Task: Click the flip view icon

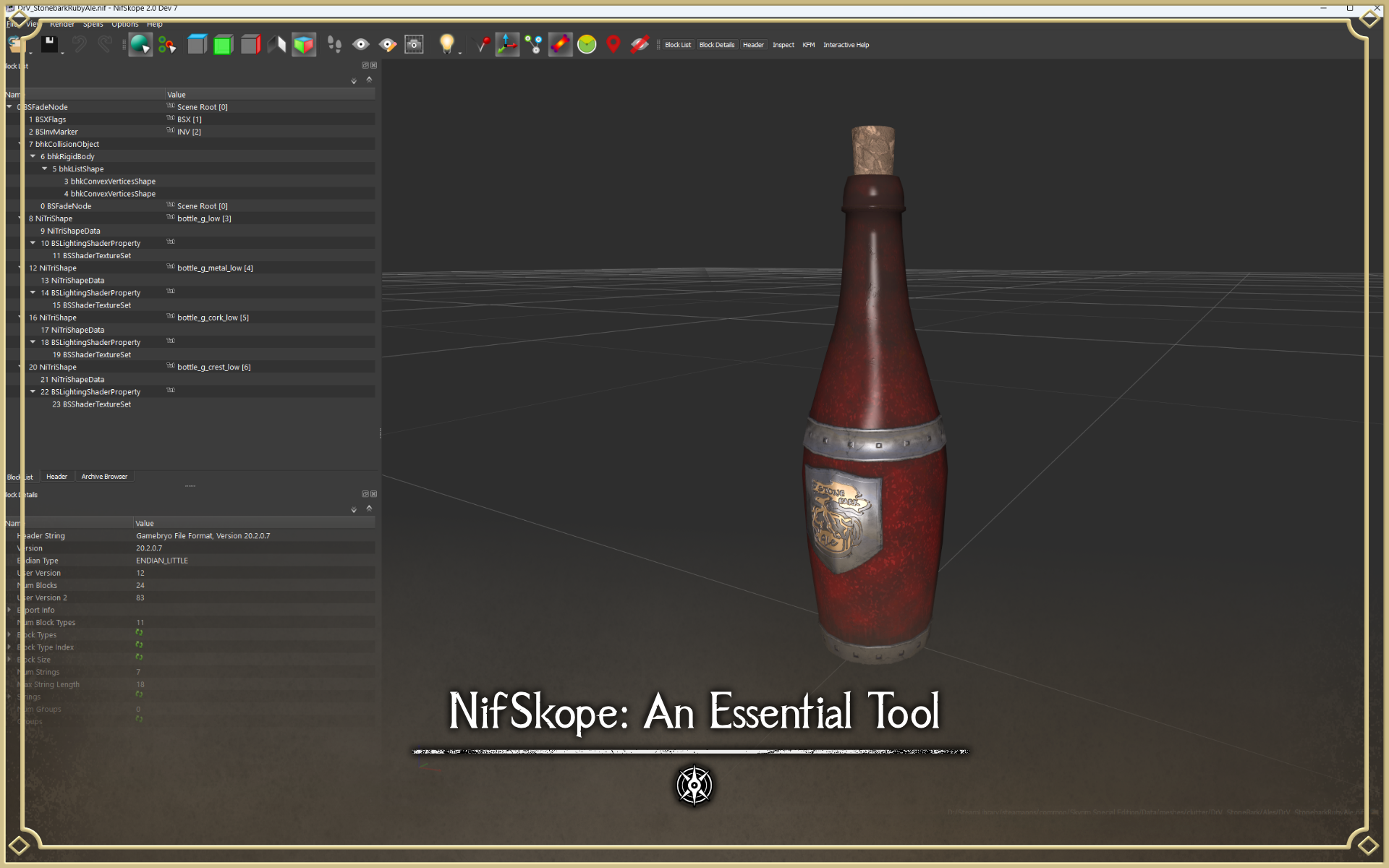Action: [276, 44]
